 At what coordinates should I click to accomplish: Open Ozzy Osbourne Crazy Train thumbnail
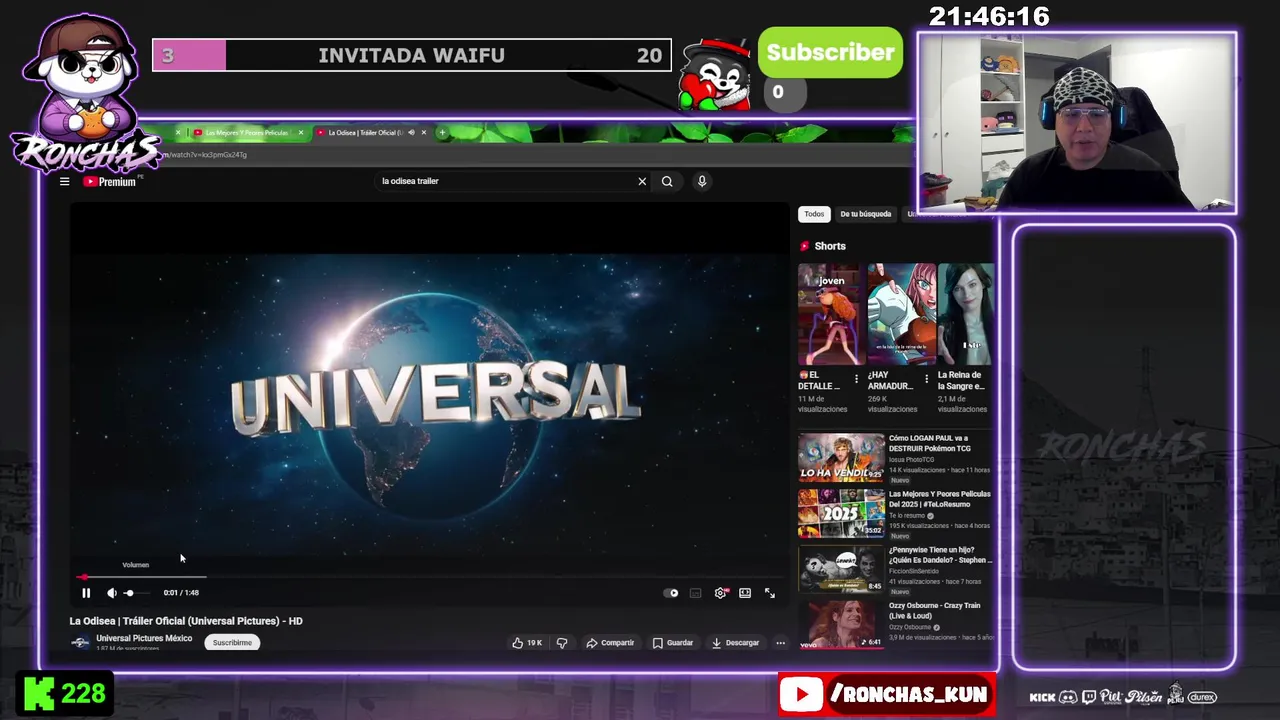coord(841,625)
